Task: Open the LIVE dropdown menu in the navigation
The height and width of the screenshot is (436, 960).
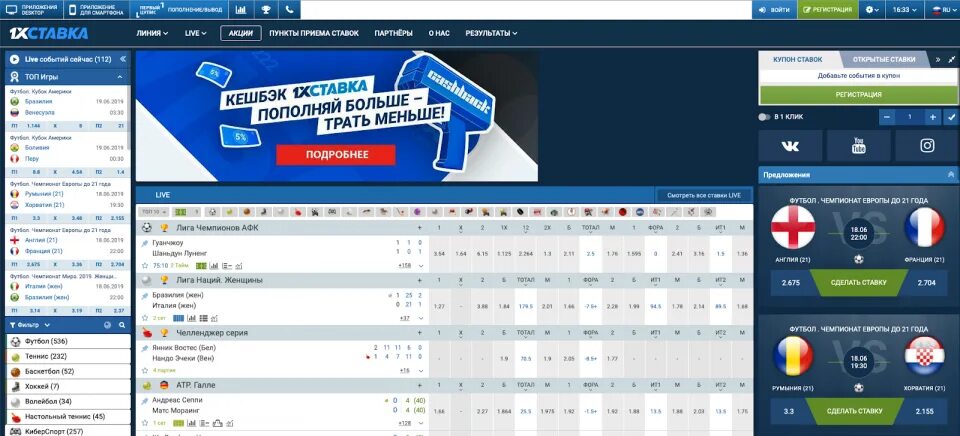Action: pyautogui.click(x=196, y=33)
